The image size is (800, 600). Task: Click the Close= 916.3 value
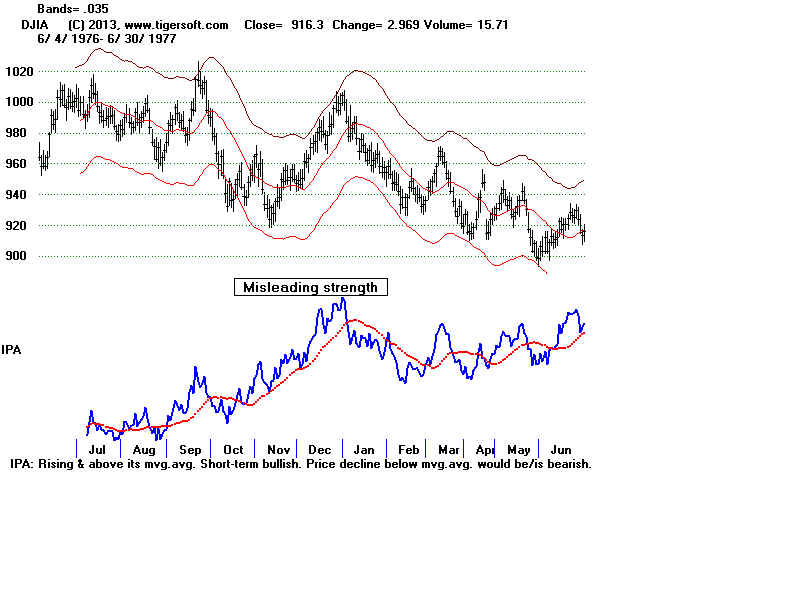coord(284,25)
